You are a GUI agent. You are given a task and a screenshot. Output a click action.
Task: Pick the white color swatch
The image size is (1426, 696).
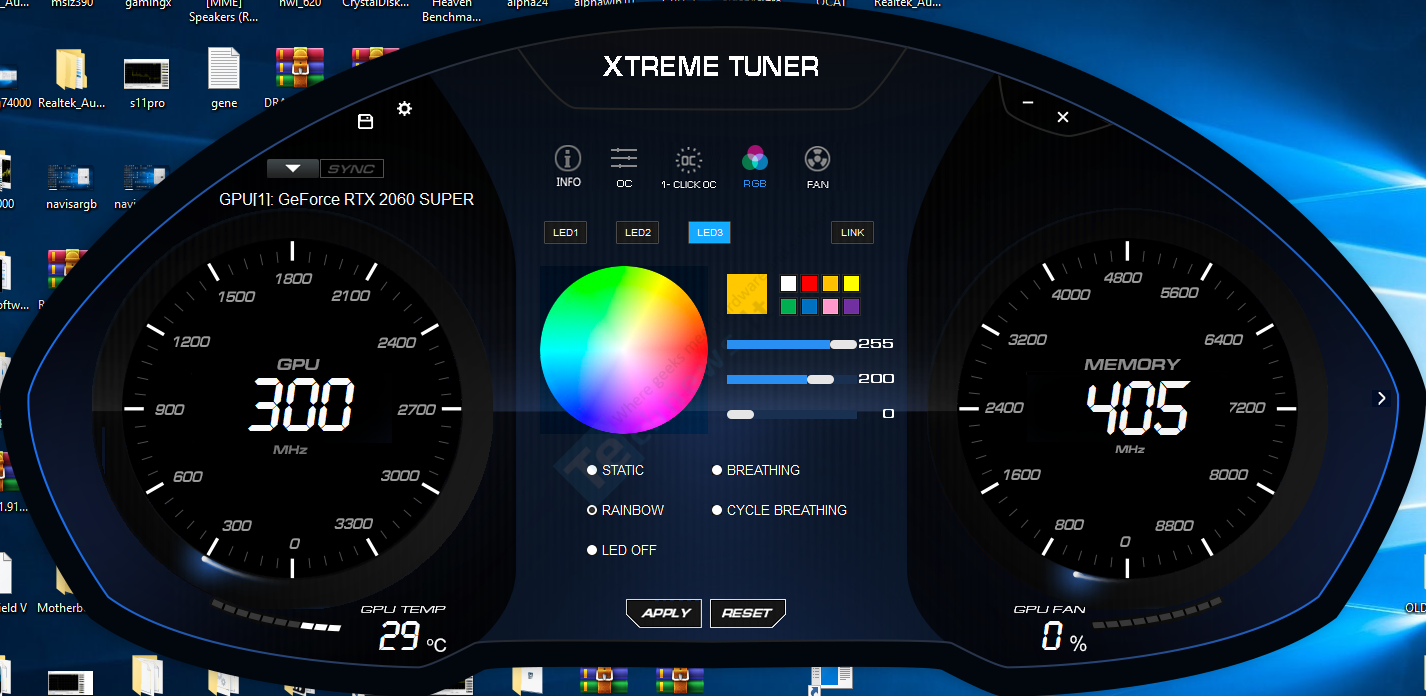tap(789, 283)
